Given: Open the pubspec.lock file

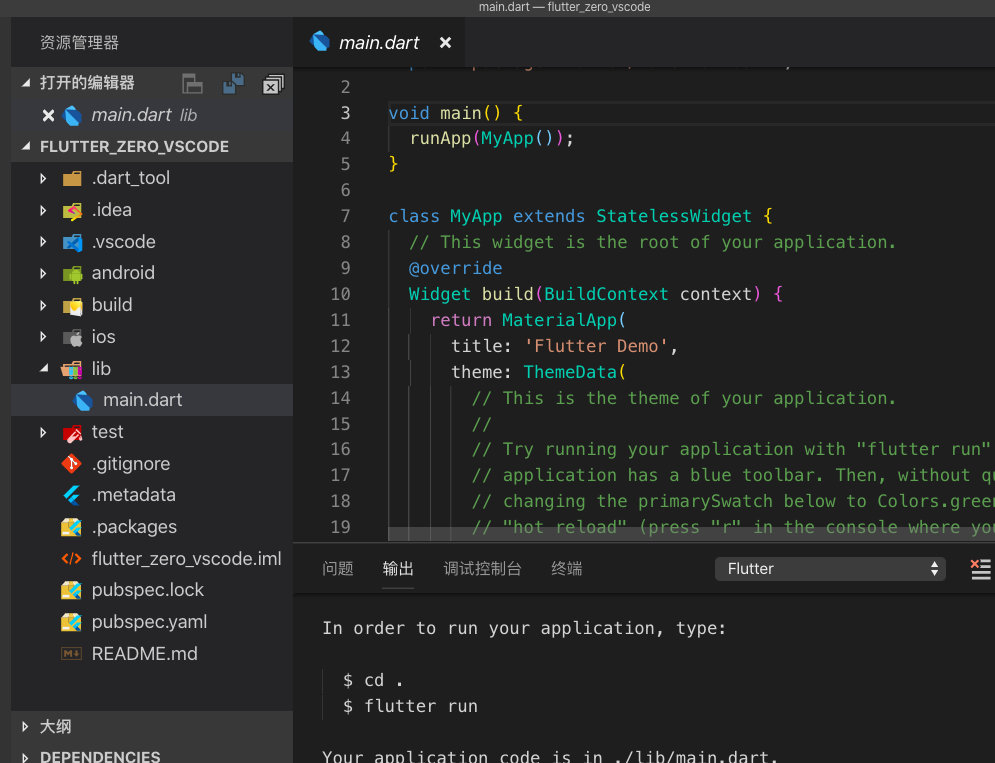Looking at the screenshot, I should 152,590.
